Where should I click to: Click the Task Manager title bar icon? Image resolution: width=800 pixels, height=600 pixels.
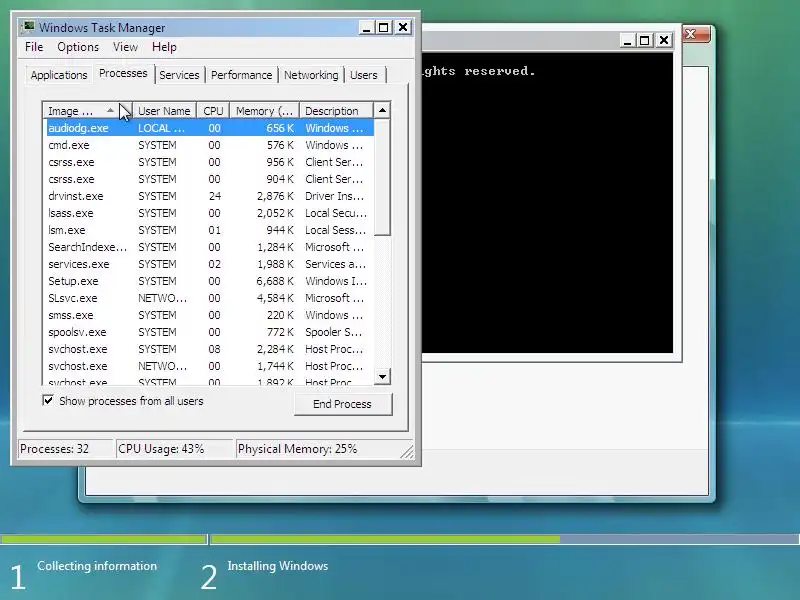click(28, 27)
